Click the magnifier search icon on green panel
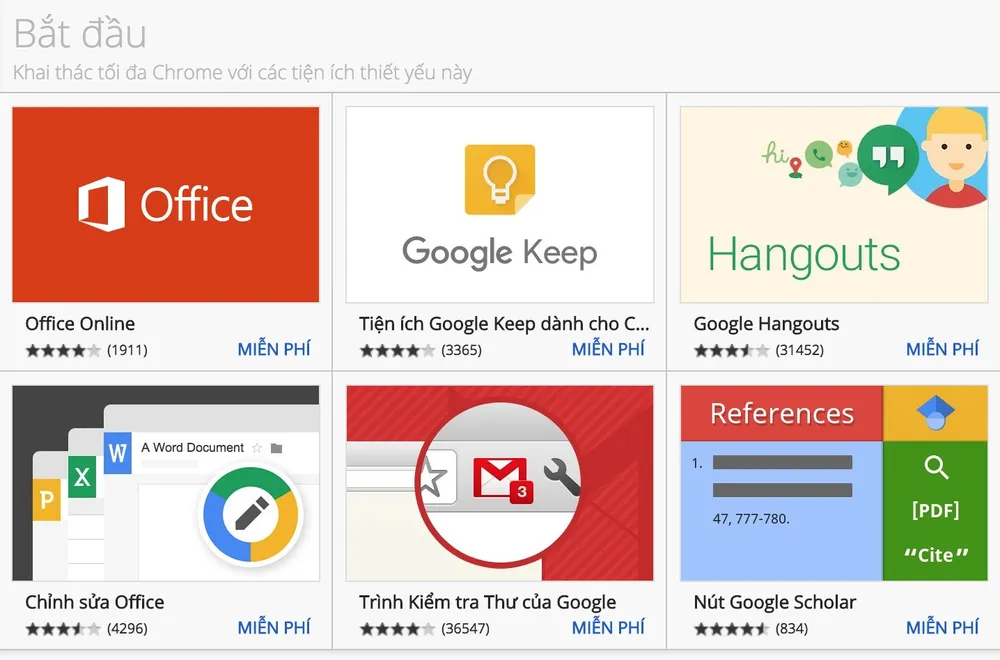1000x660 pixels. pyautogui.click(x=936, y=466)
